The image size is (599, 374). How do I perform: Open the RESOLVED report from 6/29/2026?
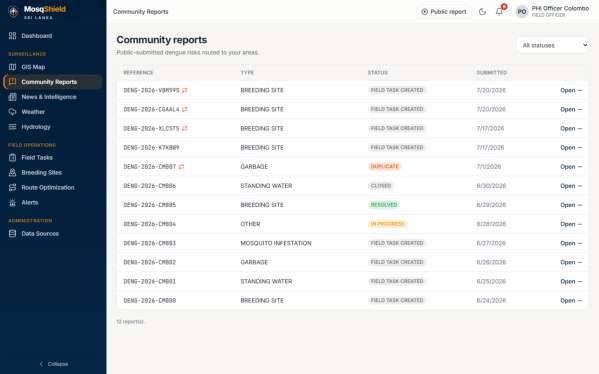click(x=571, y=205)
